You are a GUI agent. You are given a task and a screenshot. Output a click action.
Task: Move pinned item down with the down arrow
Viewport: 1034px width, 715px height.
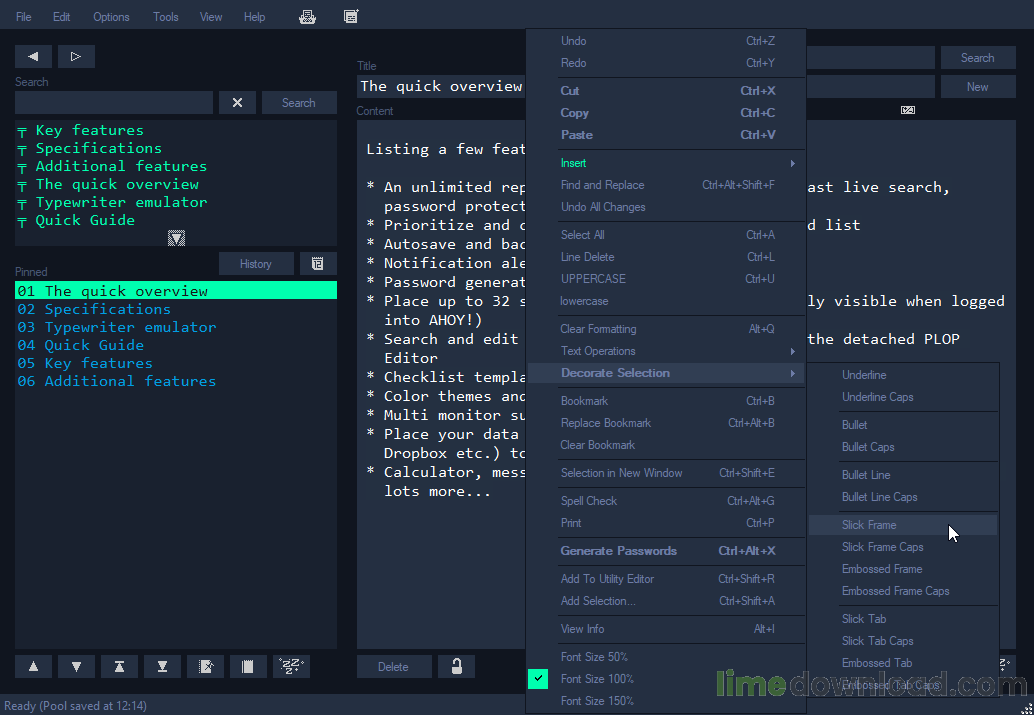[76, 667]
